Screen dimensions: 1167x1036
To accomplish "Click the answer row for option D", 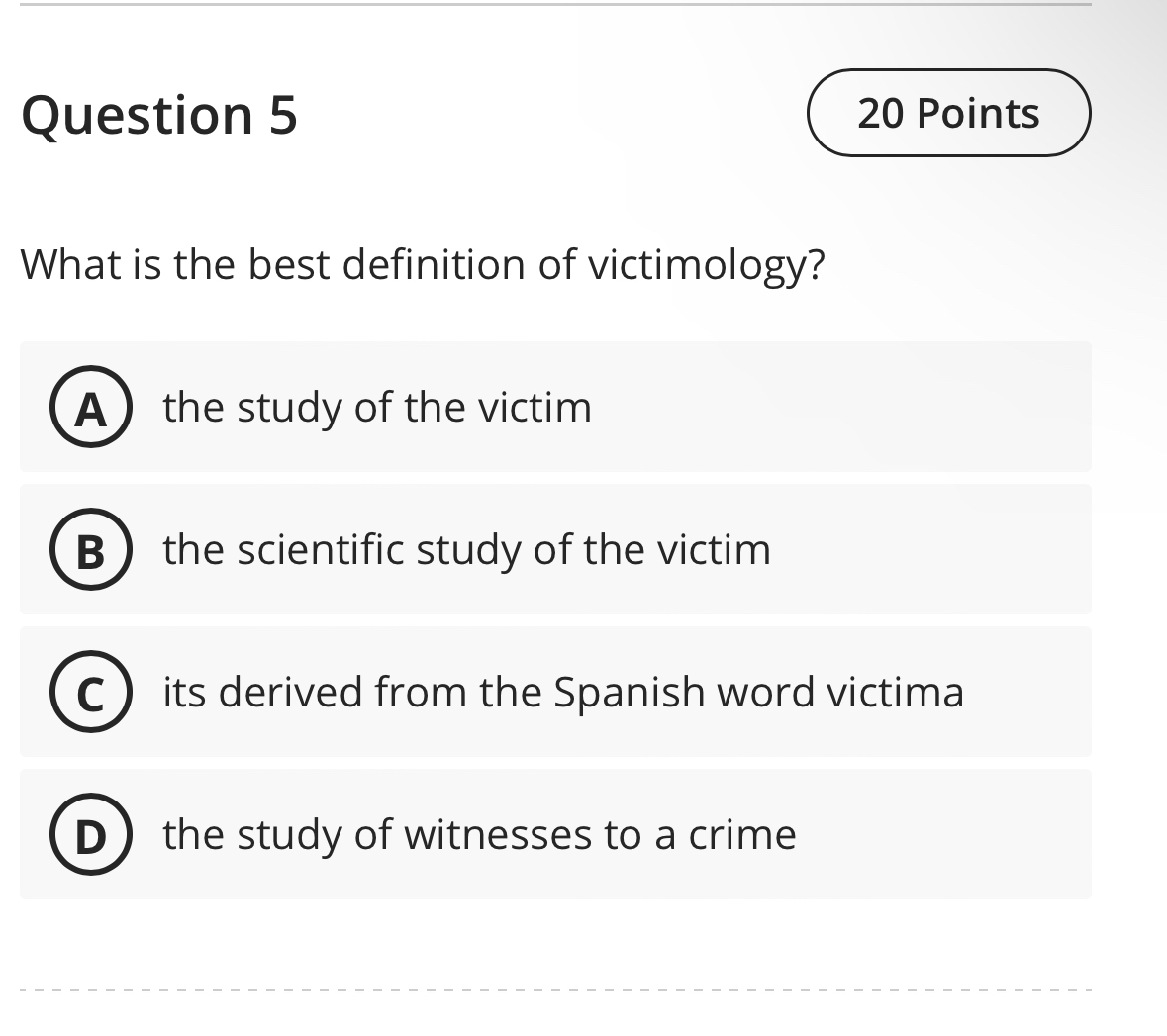I will [x=554, y=835].
